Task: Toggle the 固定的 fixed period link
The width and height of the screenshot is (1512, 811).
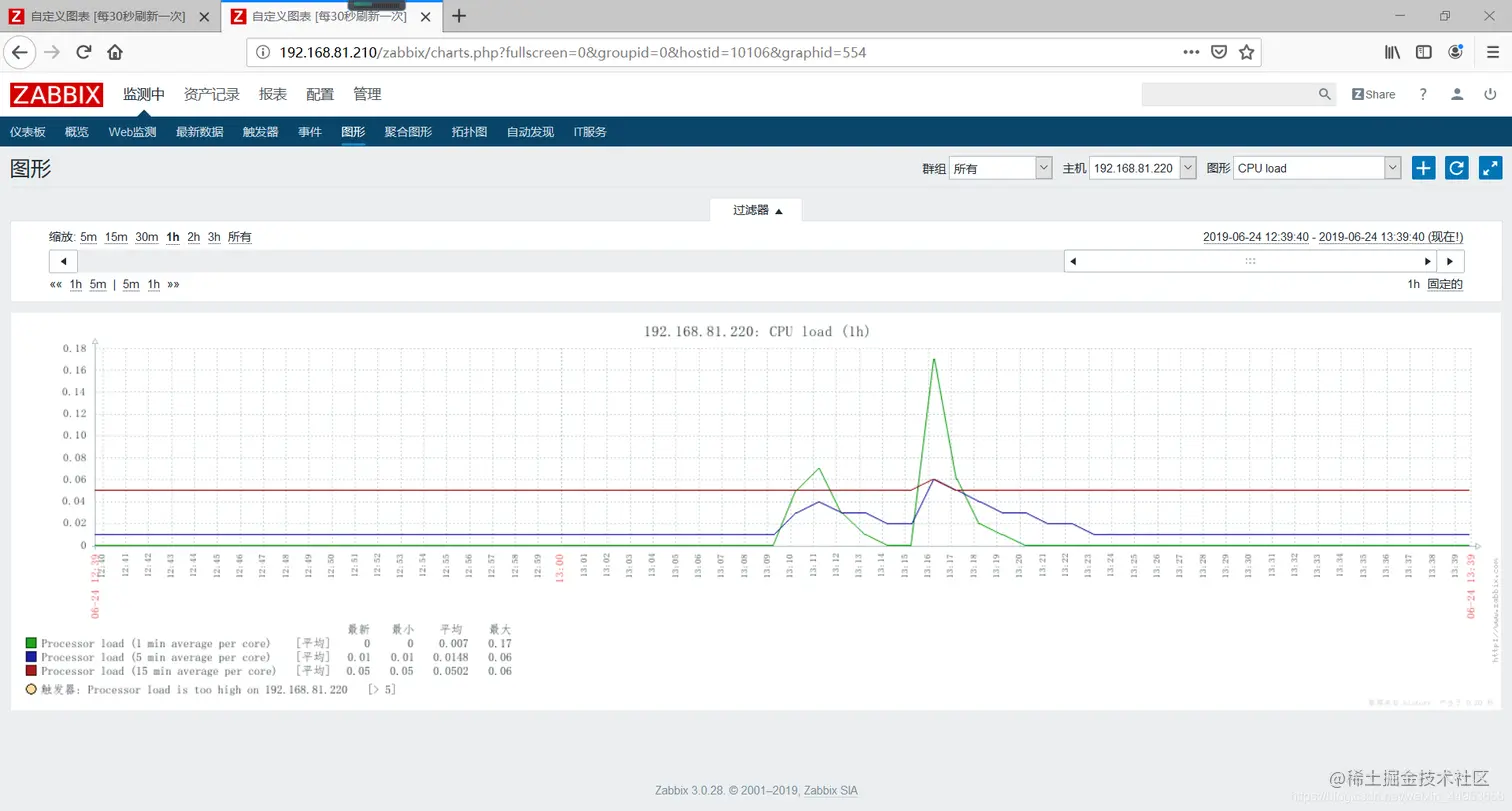Action: (1445, 284)
